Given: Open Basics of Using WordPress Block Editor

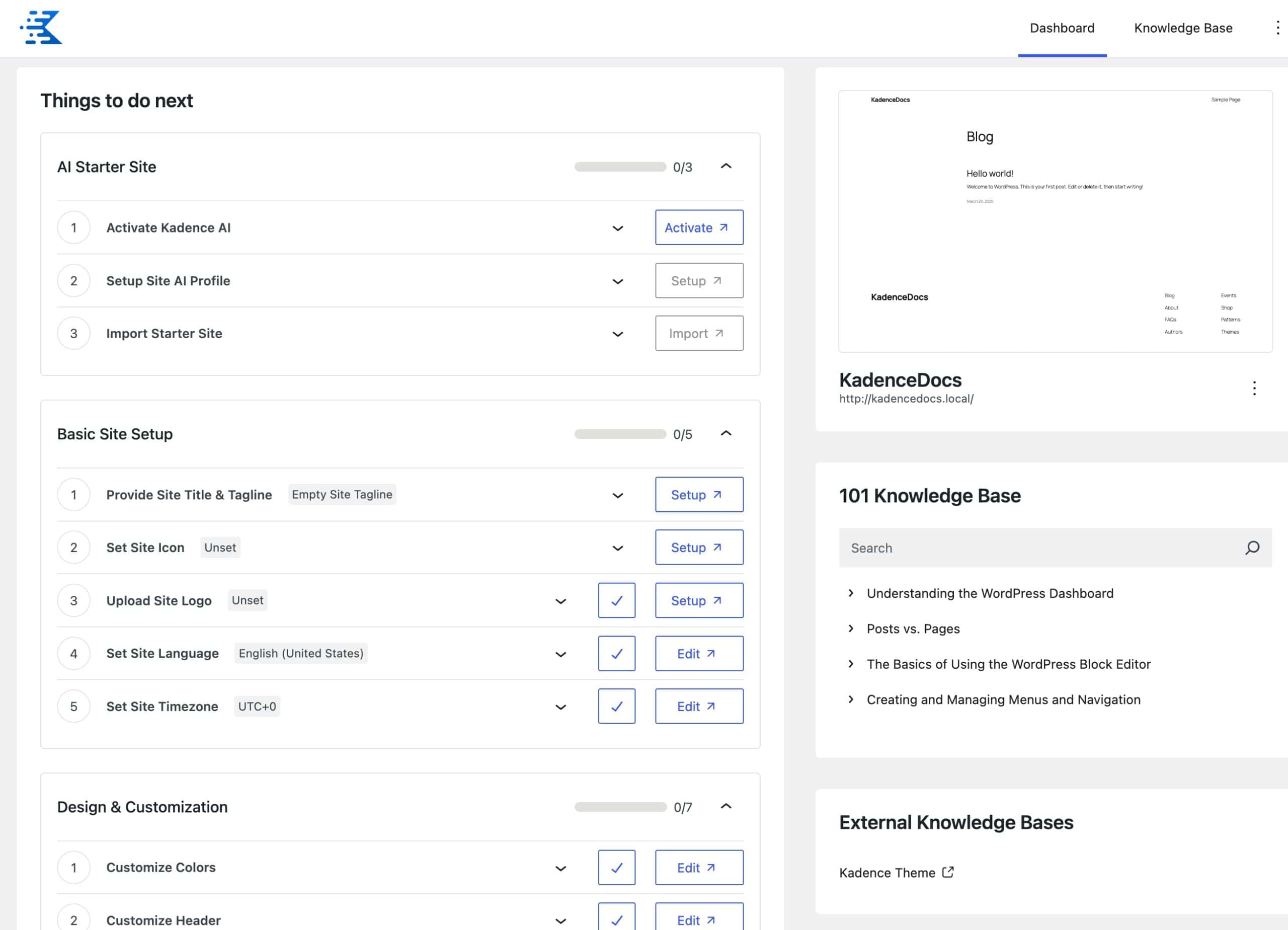Looking at the screenshot, I should [x=1009, y=664].
